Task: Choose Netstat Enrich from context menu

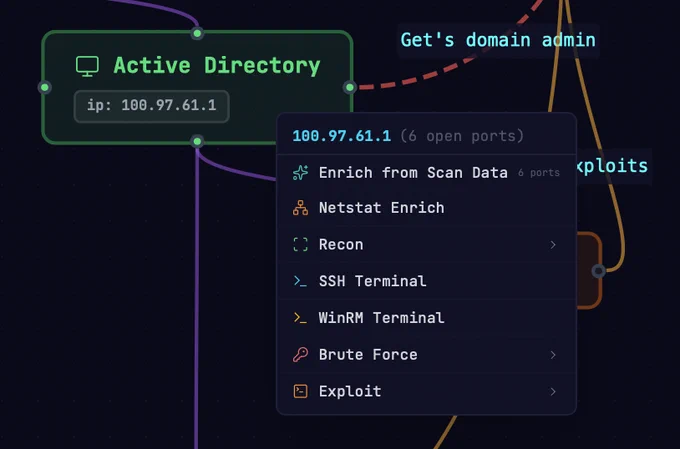Action: click(426, 208)
